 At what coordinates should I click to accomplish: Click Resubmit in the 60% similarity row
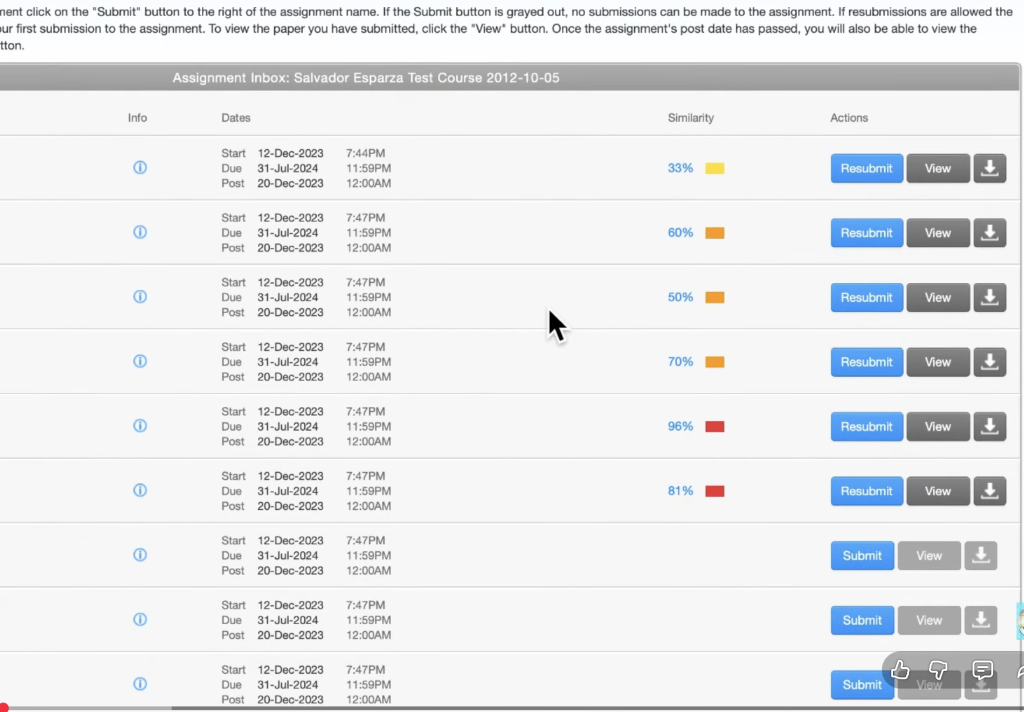867,233
